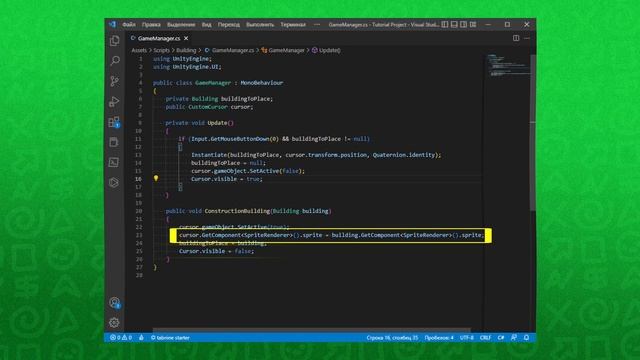Open the Source Control view
Image resolution: width=640 pixels, height=360 pixels.
pyautogui.click(x=115, y=81)
